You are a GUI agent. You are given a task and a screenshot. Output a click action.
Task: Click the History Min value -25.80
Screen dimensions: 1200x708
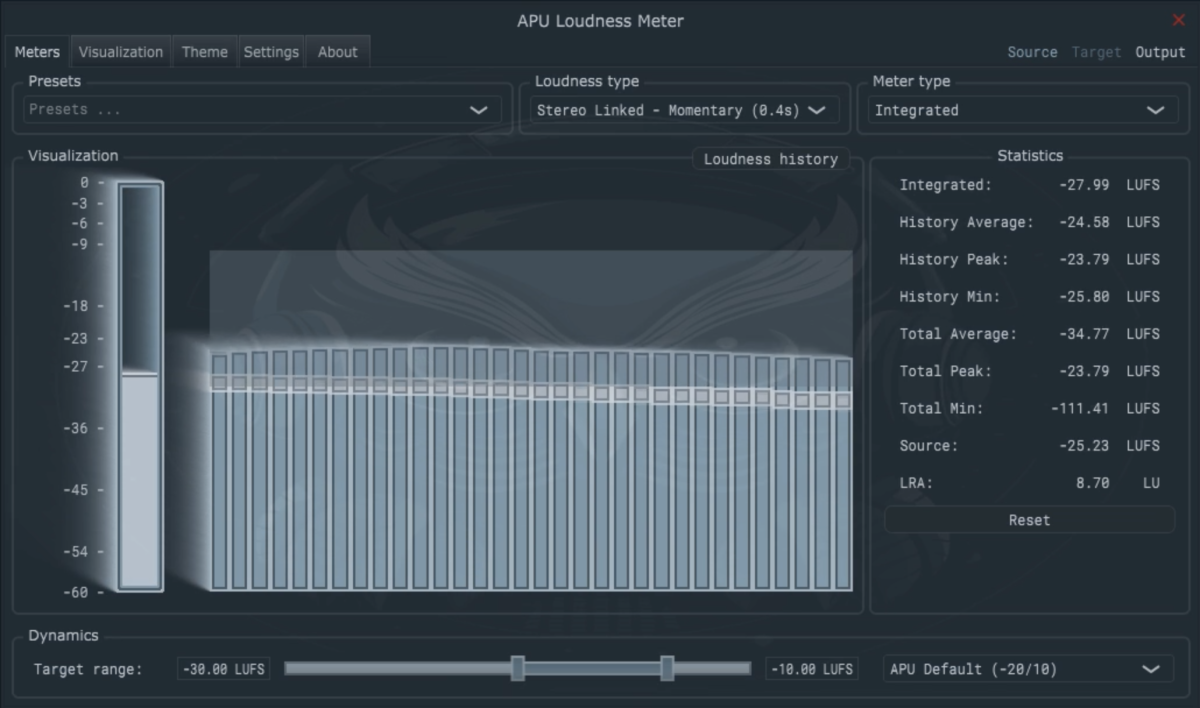pos(1084,296)
